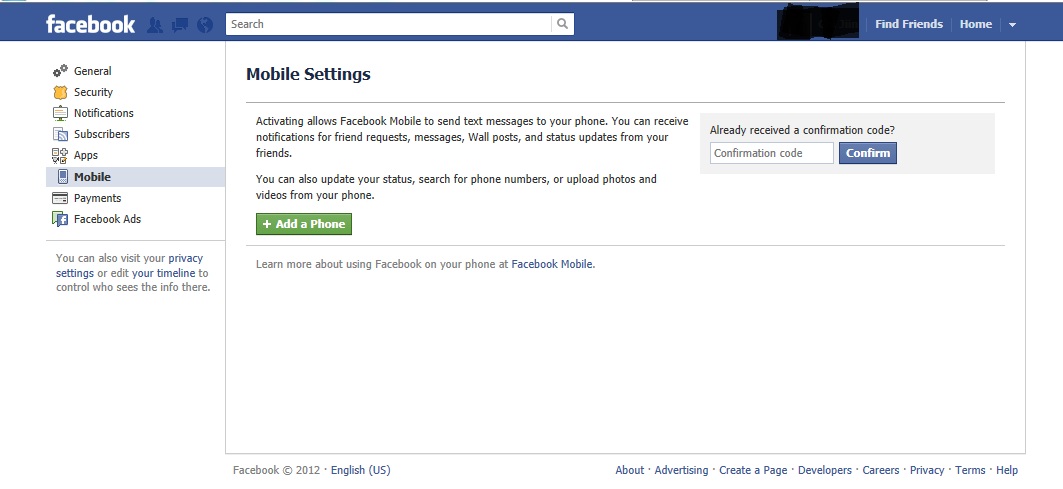1063x489 pixels.
Task: Select the Mobile settings tab
Action: (x=136, y=177)
